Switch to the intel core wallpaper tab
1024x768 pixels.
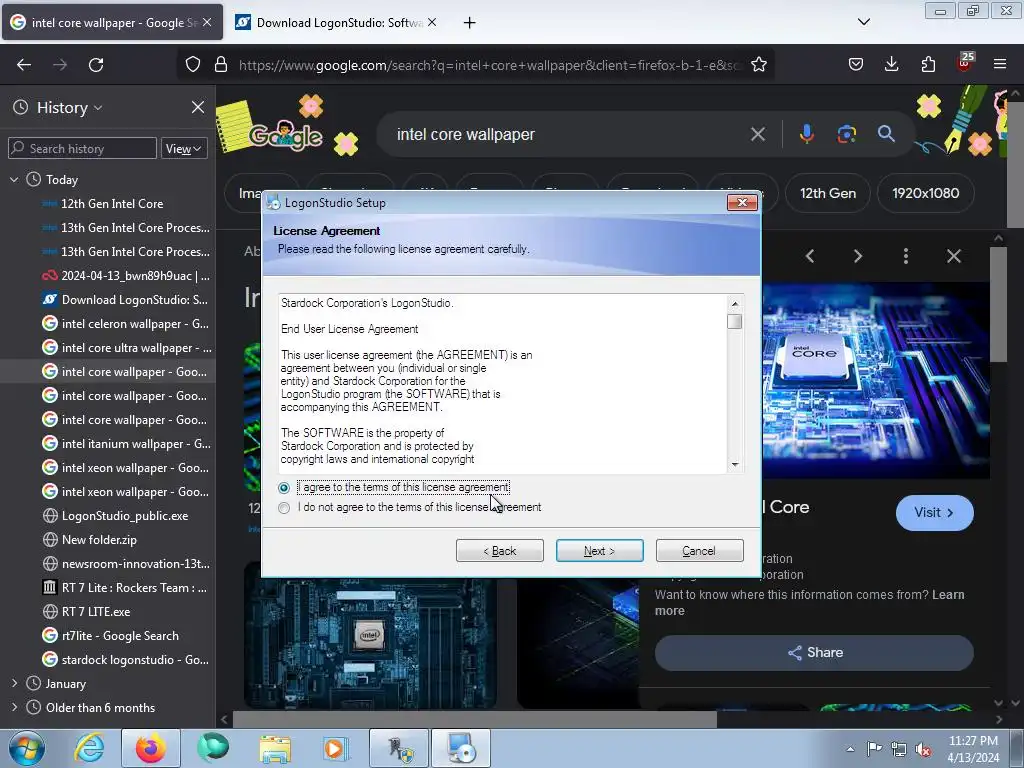[x=112, y=22]
